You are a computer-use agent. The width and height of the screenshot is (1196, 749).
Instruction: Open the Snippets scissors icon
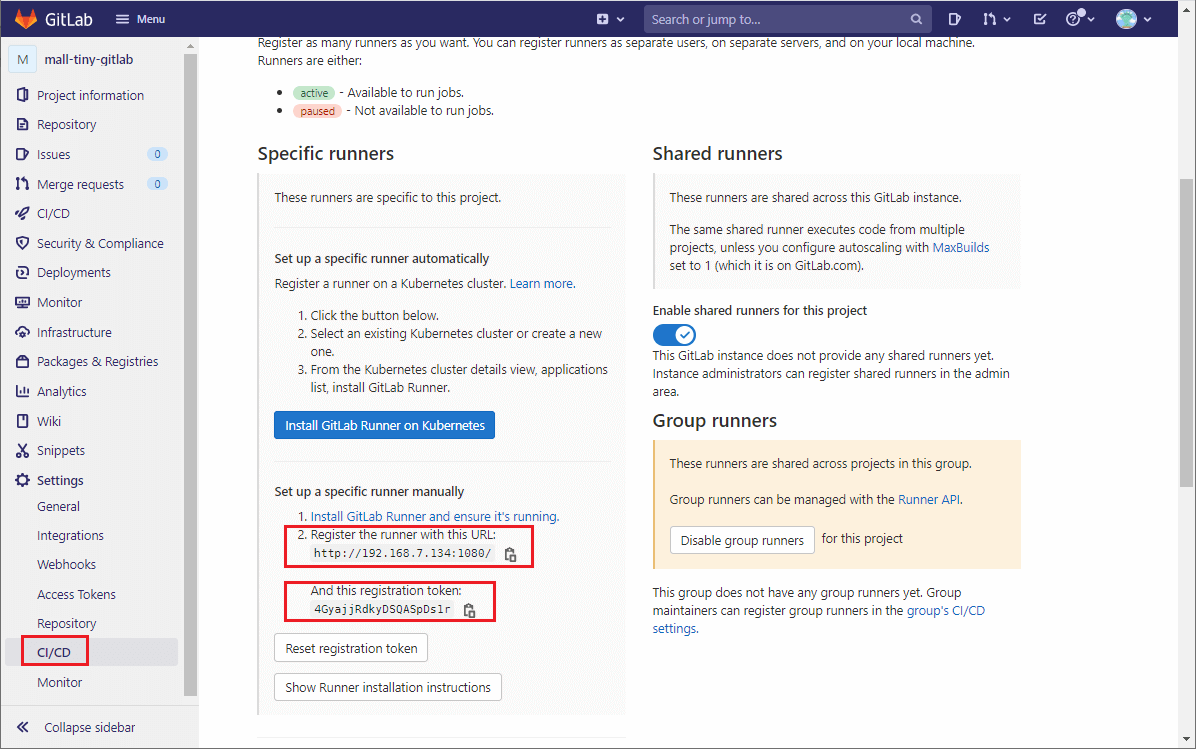click(x=22, y=451)
